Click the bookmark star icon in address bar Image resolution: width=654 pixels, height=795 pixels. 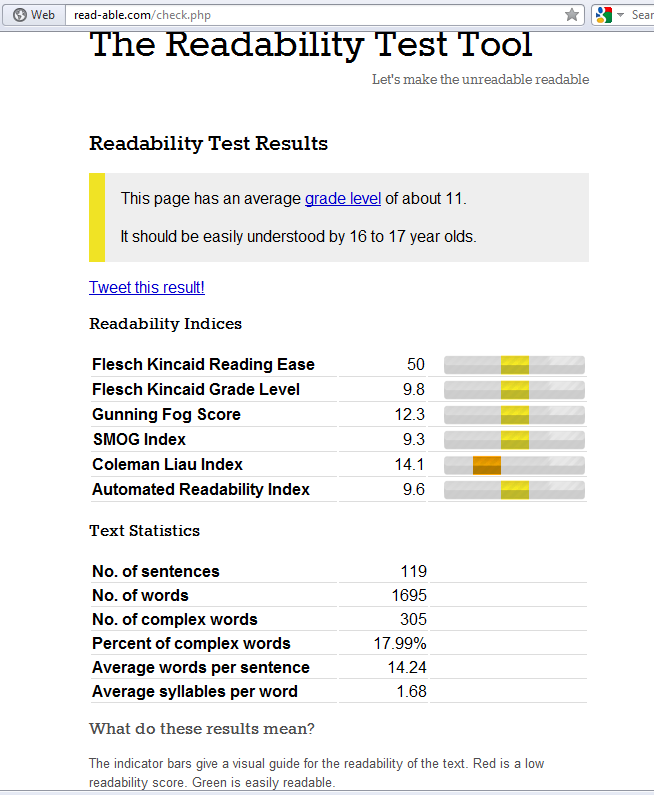point(571,15)
